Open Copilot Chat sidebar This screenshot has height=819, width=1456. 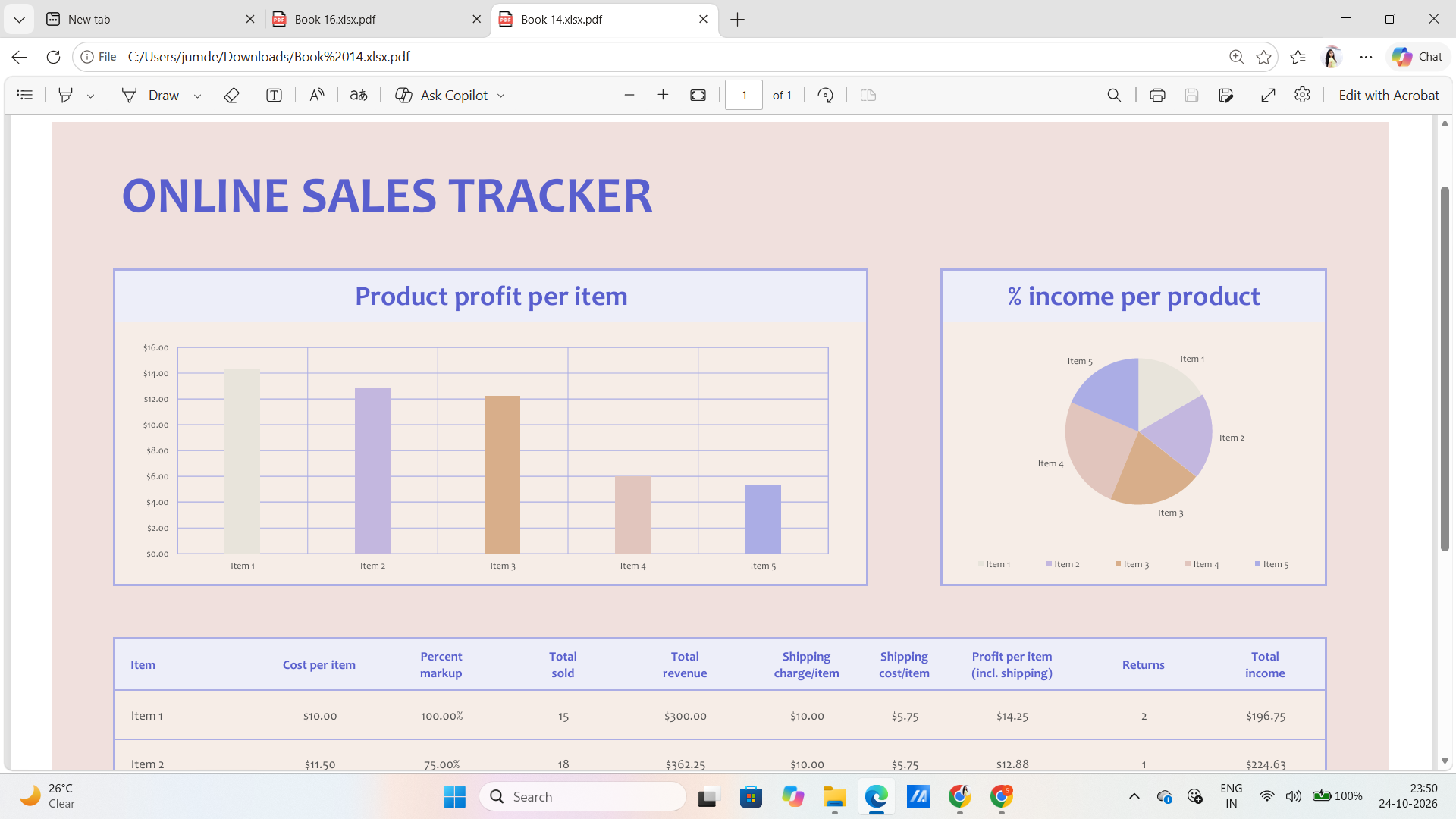1417,57
